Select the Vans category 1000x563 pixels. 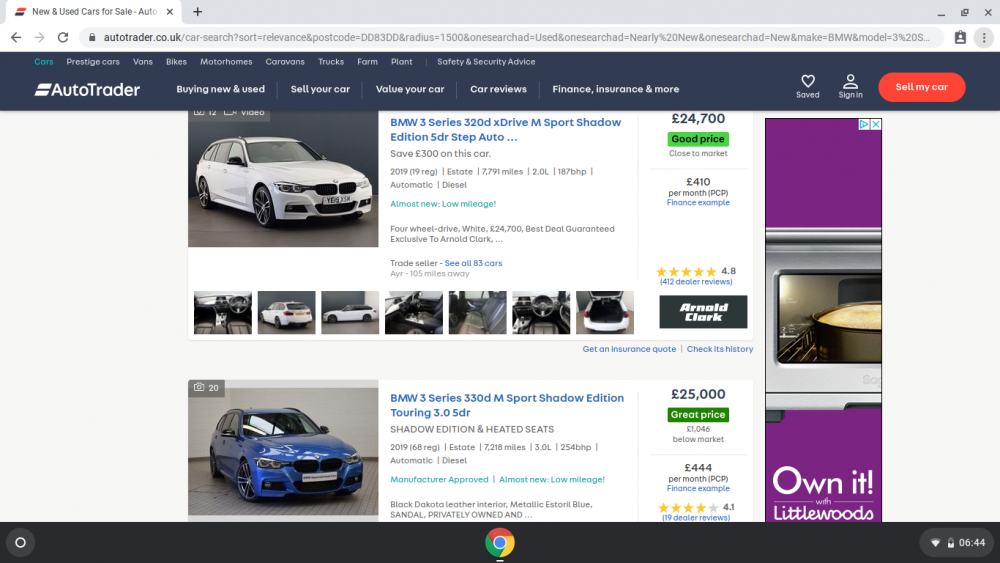point(143,62)
